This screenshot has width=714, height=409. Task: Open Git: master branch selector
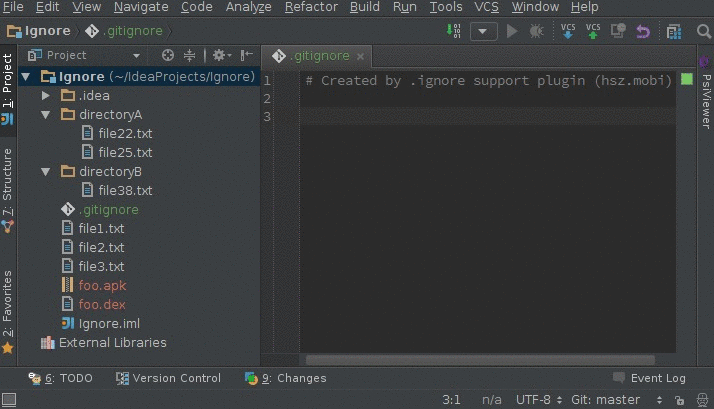tap(616, 400)
